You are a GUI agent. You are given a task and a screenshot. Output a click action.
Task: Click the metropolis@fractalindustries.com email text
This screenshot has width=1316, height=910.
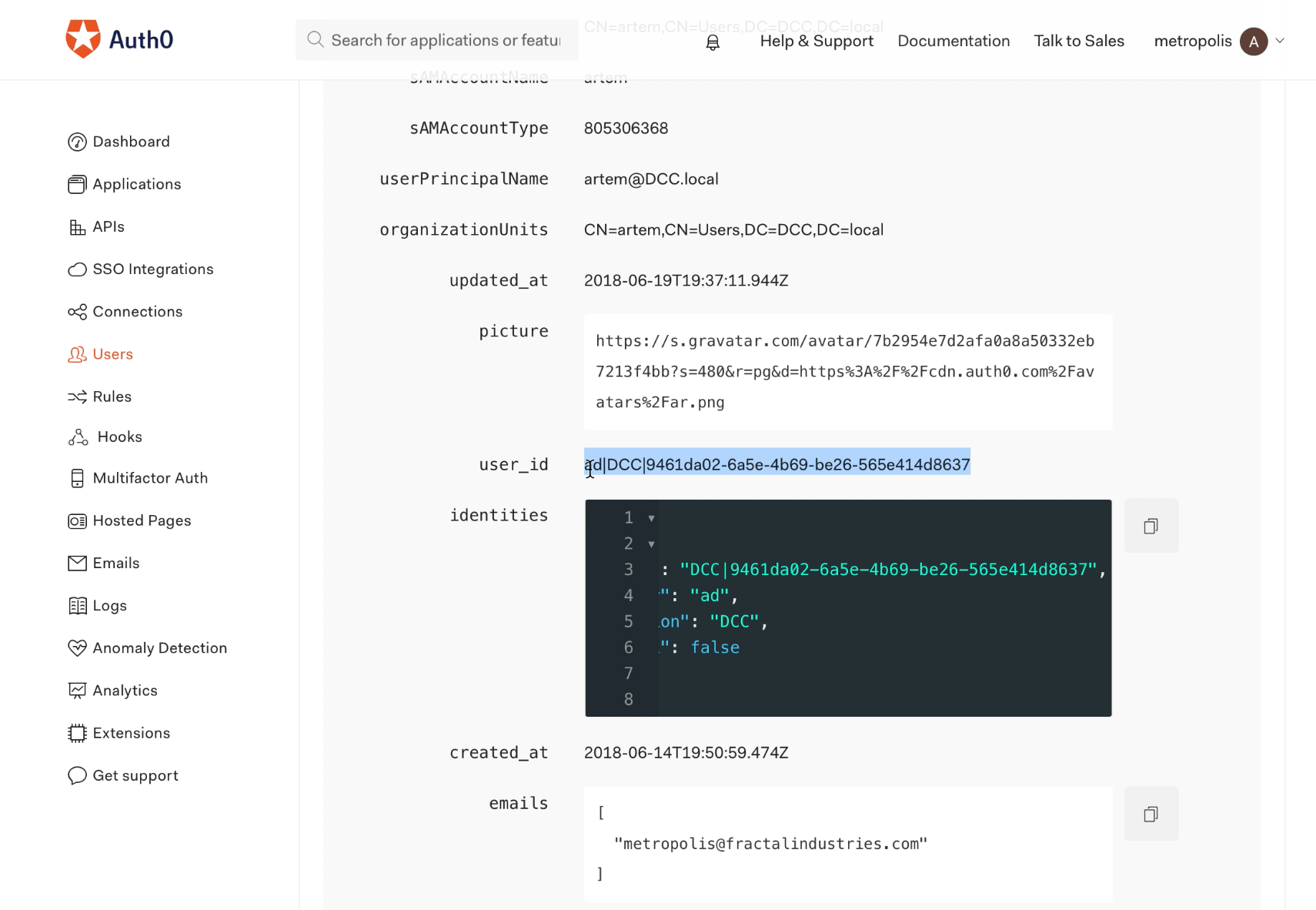coord(770,844)
